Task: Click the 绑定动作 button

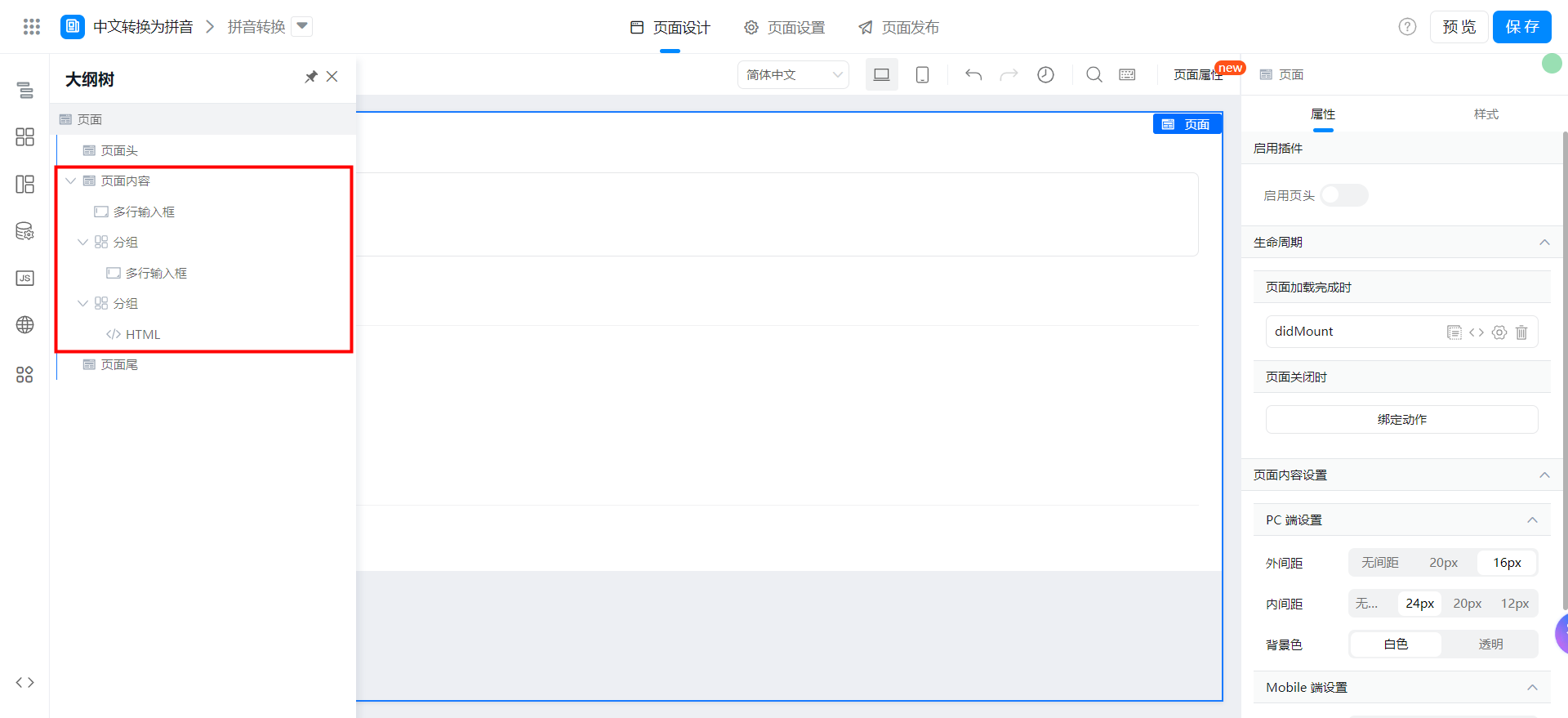Action: (1401, 420)
